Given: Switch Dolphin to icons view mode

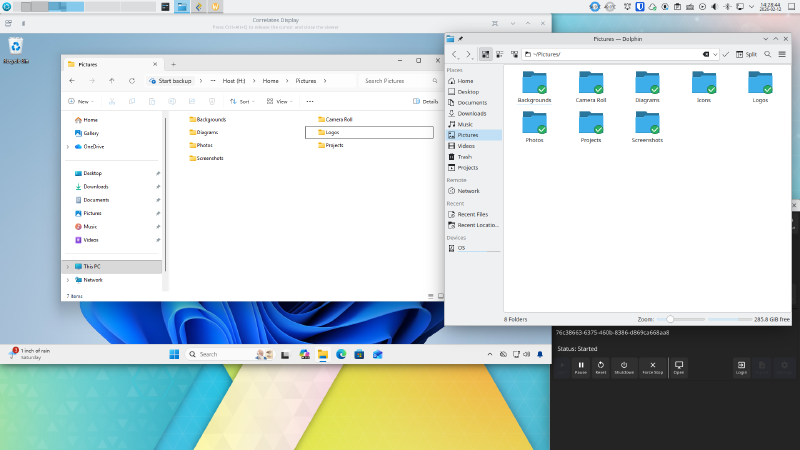Looking at the screenshot, I should click(485, 54).
